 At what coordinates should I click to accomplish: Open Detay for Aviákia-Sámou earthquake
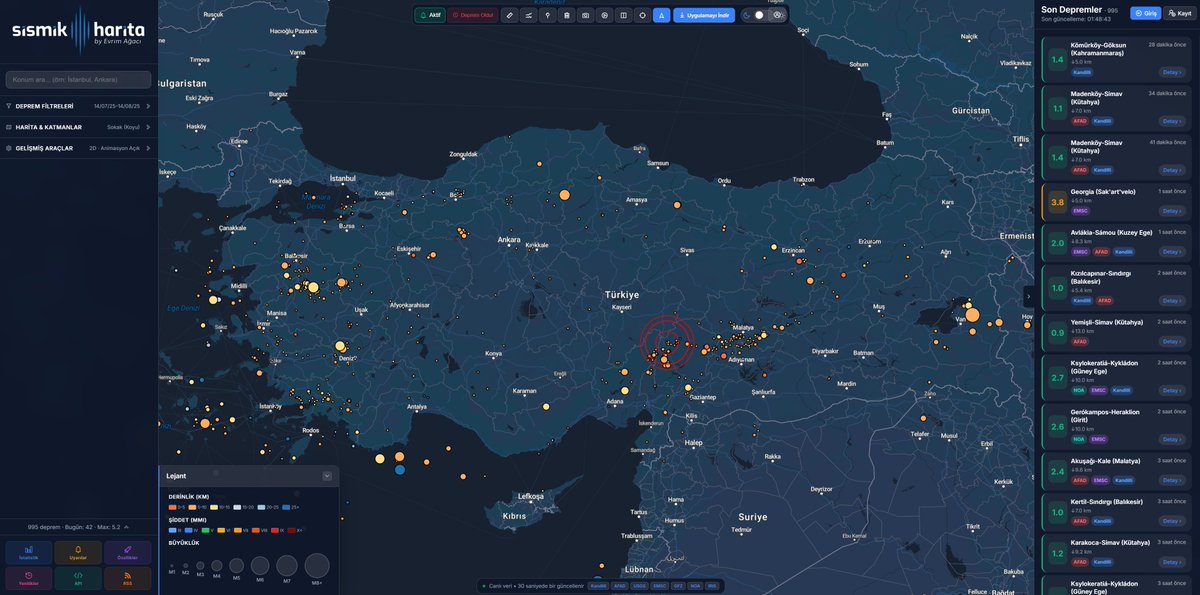pyautogui.click(x=1172, y=252)
